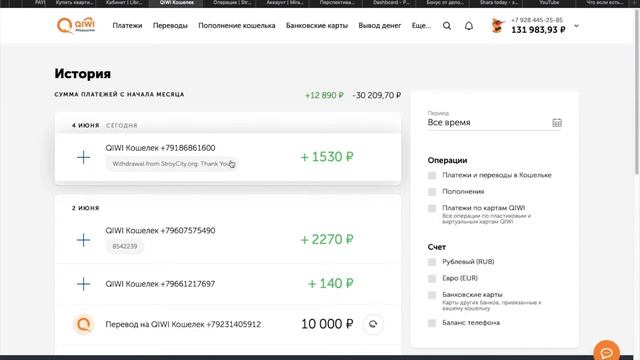
Task: Check the Баланс телефона filter
Action: click(432, 323)
